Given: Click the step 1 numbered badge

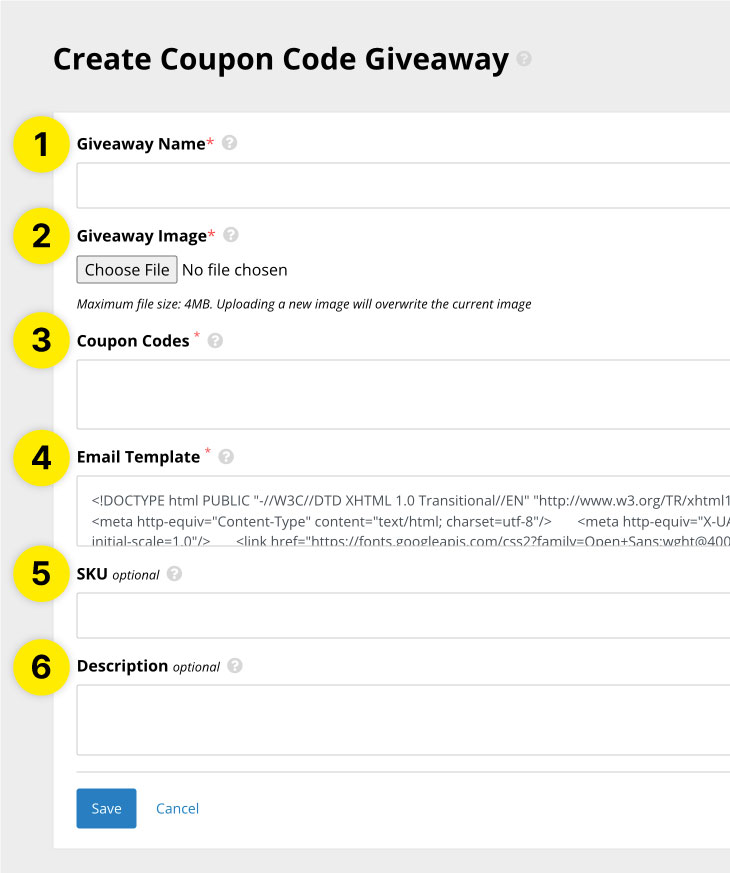Looking at the screenshot, I should point(40,144).
